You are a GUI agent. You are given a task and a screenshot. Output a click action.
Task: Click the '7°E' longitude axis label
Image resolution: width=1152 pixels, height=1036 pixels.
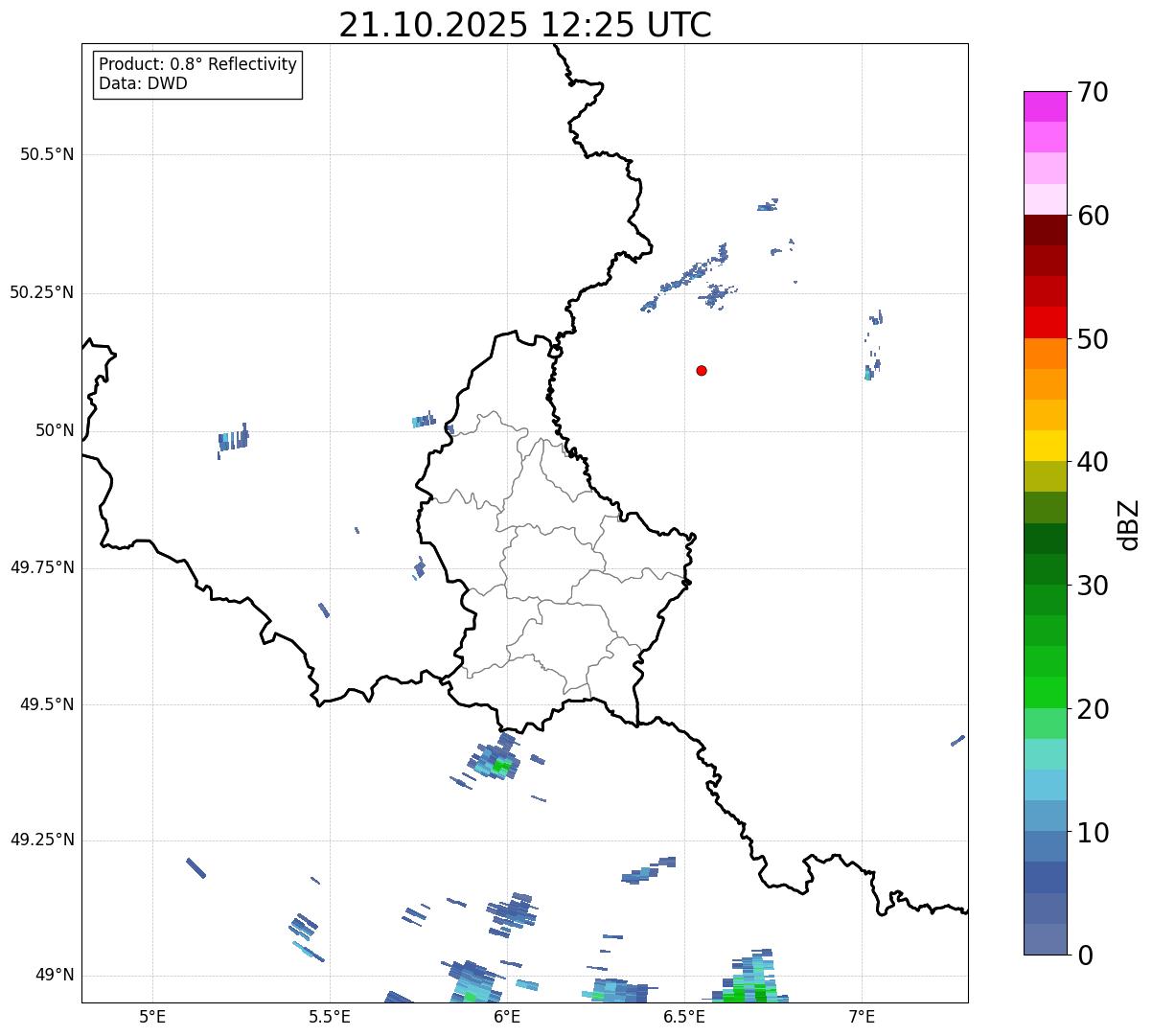pos(863,1017)
